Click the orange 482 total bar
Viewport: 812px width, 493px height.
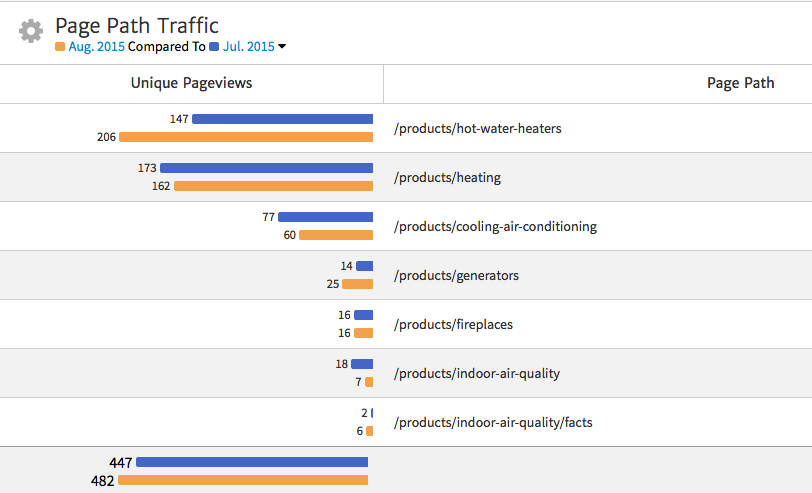pos(243,480)
